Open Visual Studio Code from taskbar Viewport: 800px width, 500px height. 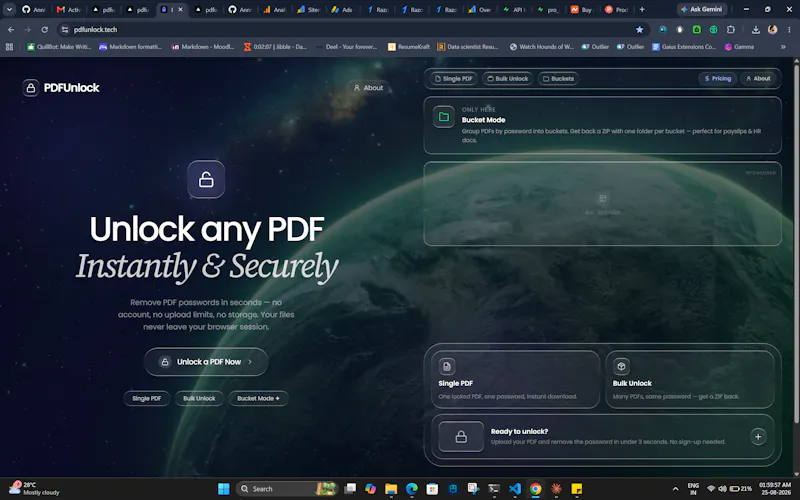[515, 489]
